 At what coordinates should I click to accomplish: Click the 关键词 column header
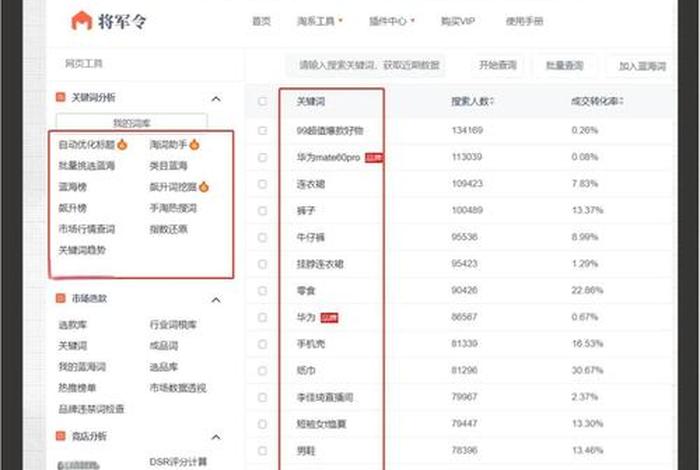pos(311,101)
